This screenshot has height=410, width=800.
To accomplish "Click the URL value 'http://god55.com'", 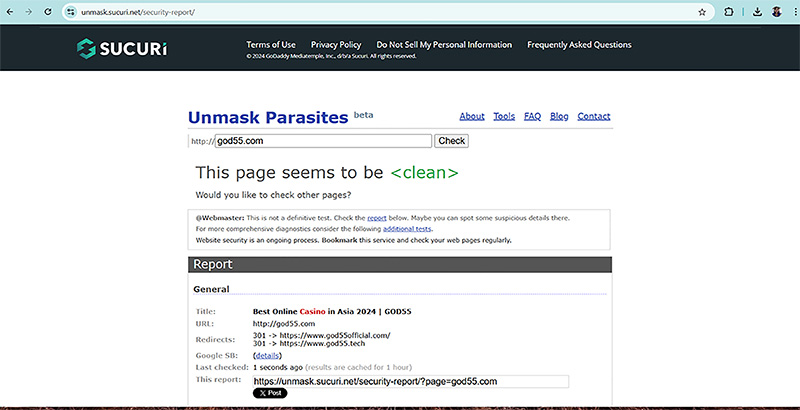I will (284, 323).
